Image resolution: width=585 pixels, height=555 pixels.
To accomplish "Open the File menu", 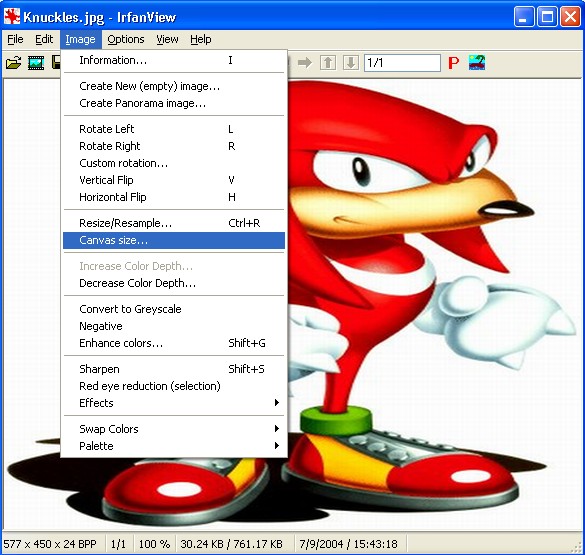I will (15, 39).
